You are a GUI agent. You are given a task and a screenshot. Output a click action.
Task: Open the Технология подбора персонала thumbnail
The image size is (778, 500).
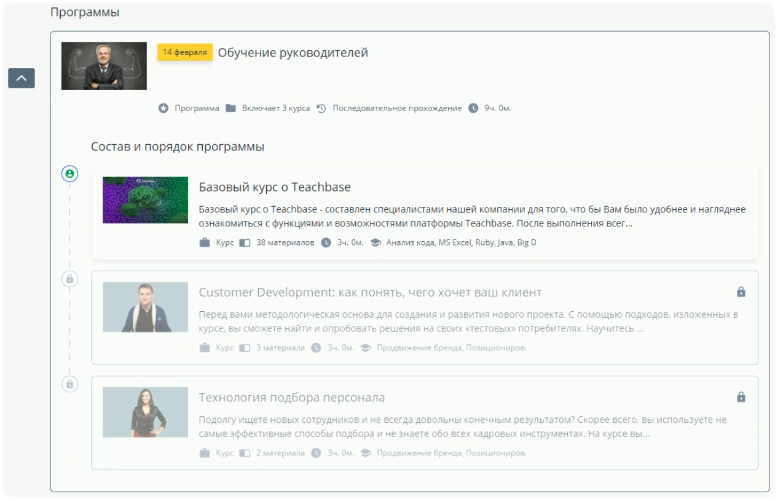(x=145, y=412)
